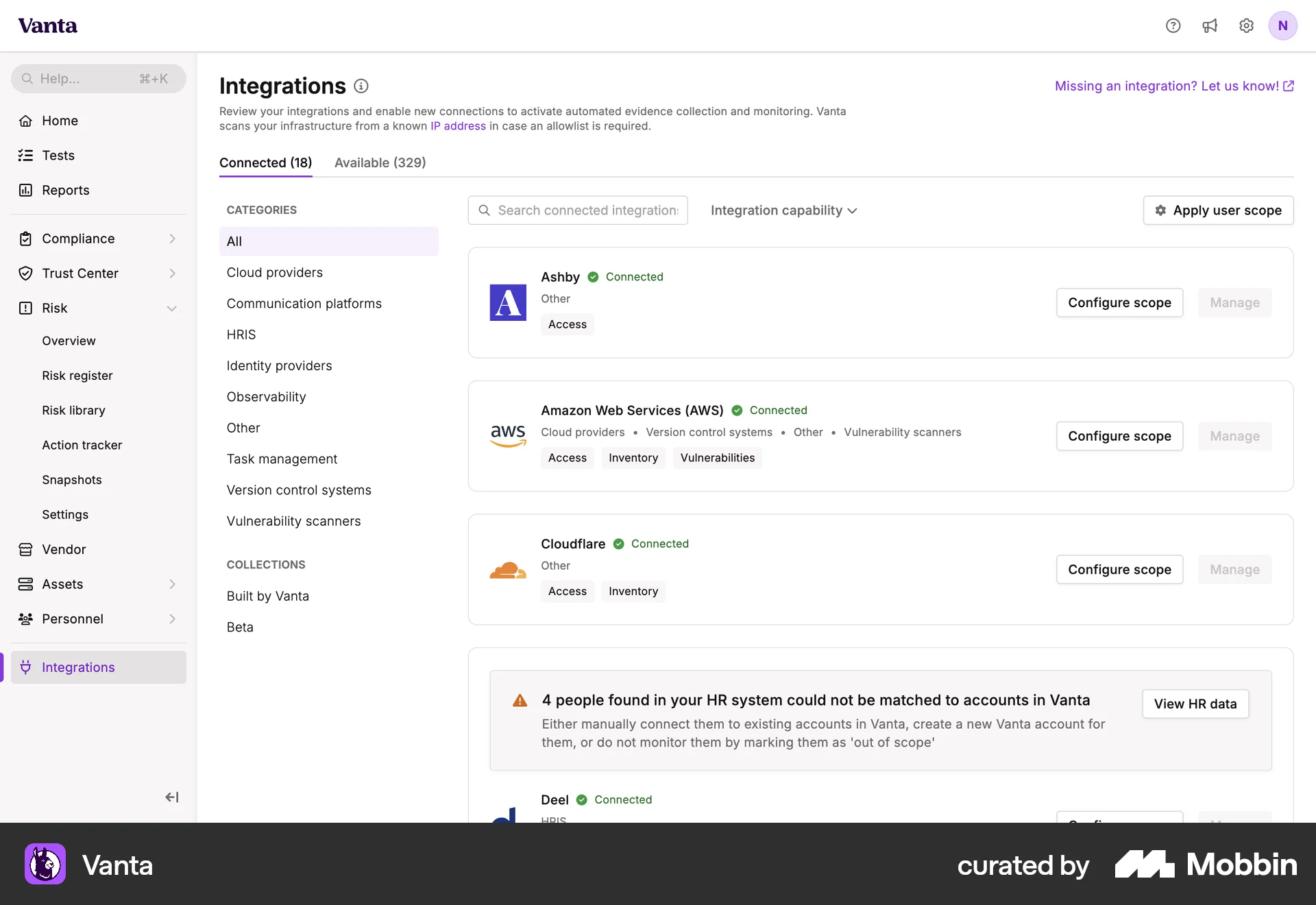Expand the Risk section chevron

172,308
